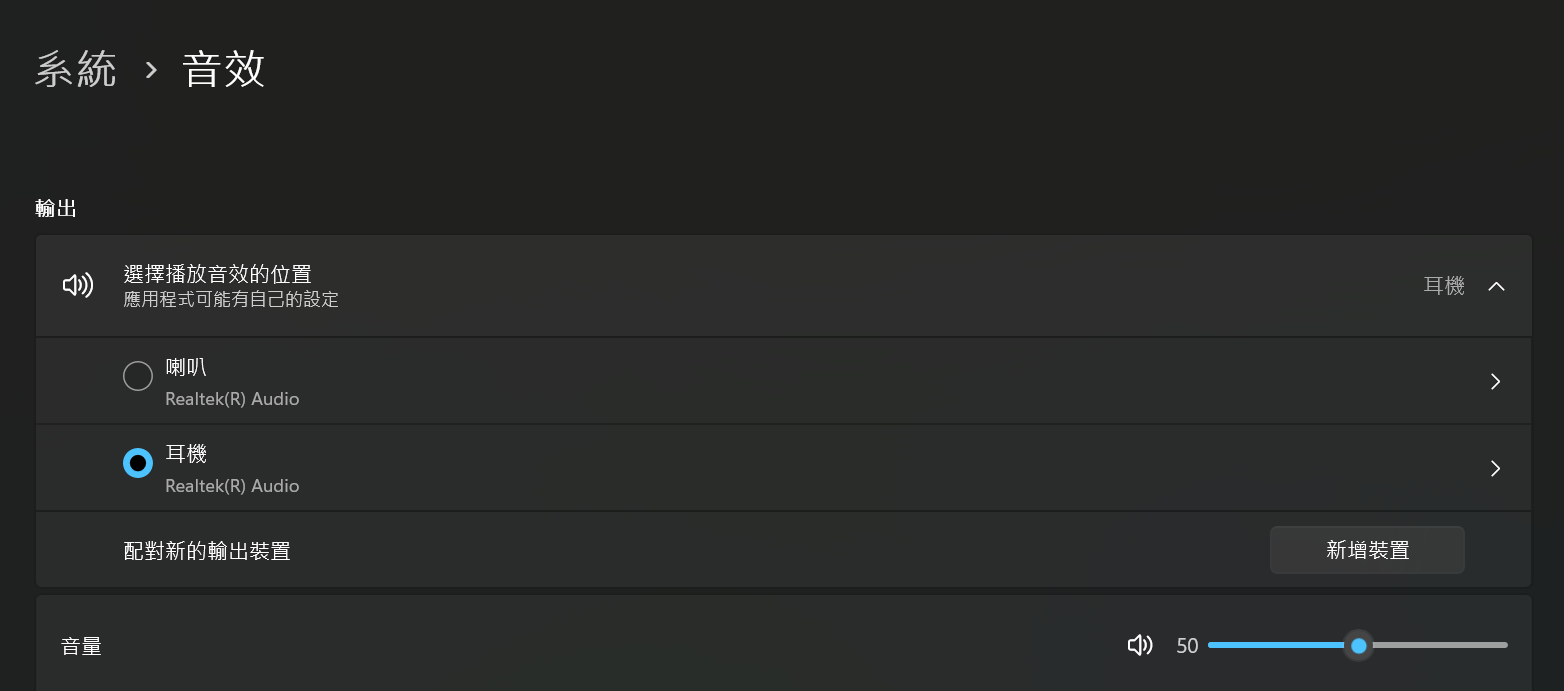Open 耳機 device properties arrow
The height and width of the screenshot is (691, 1564).
click(1495, 468)
